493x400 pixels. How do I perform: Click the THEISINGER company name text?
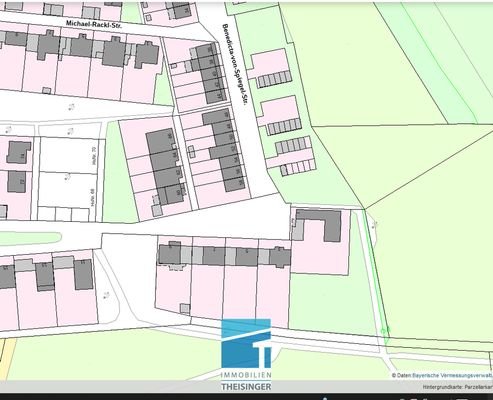click(246, 387)
